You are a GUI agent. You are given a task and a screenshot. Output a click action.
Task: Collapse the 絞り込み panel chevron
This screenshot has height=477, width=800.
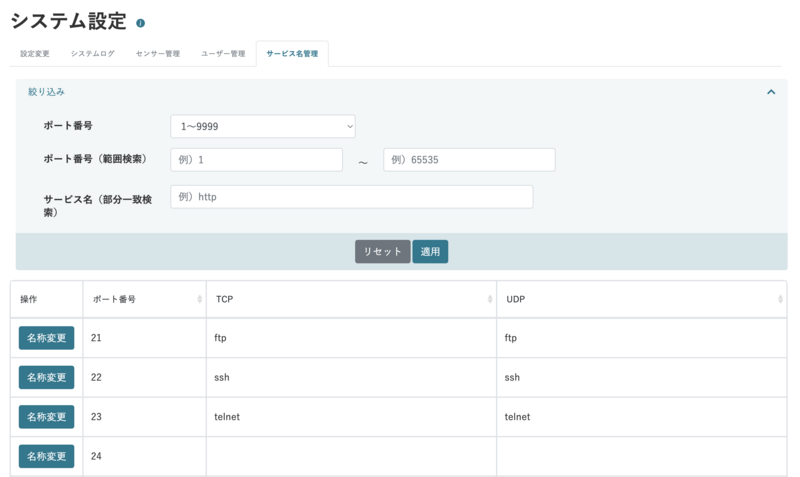tap(771, 92)
